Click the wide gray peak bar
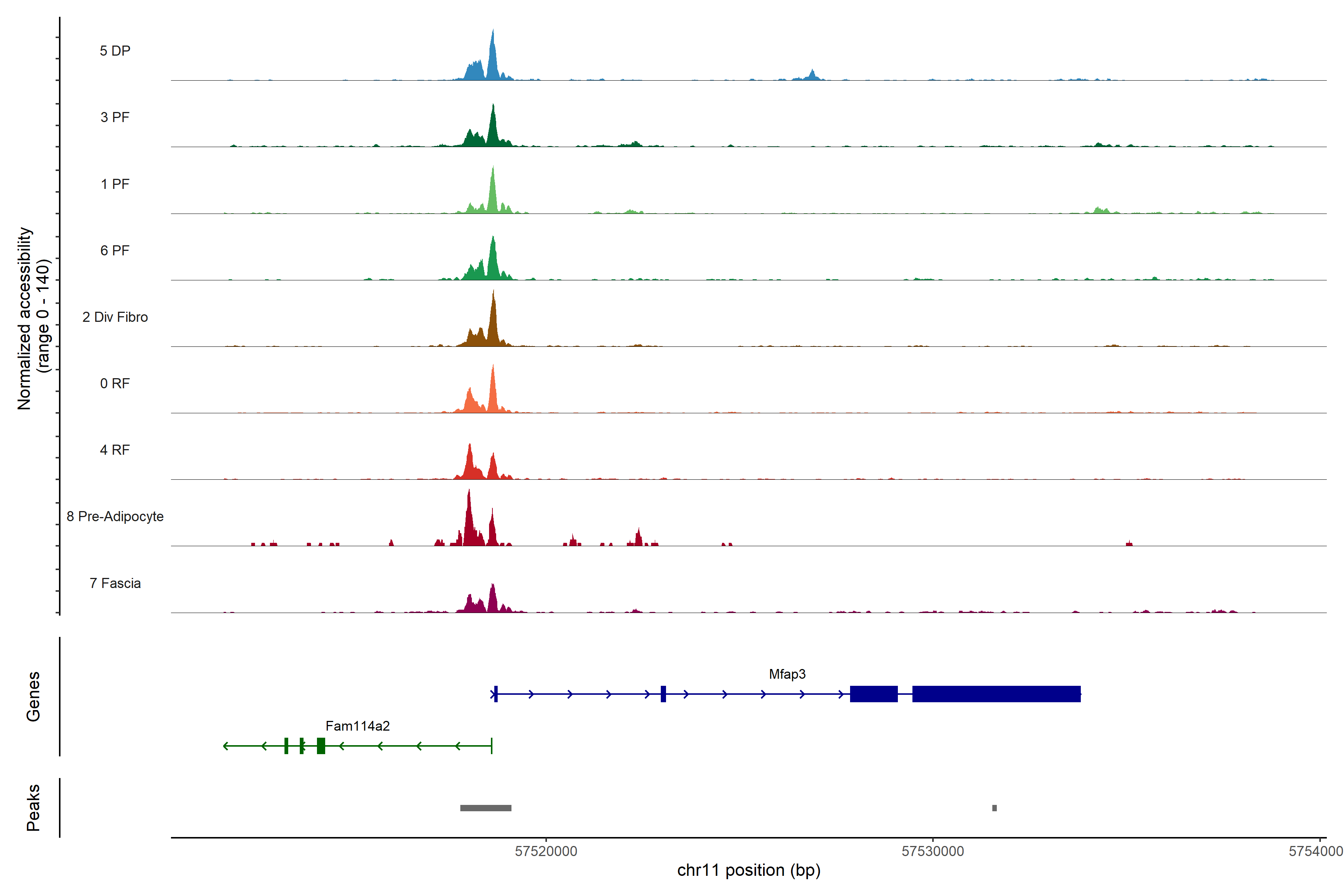The height and width of the screenshot is (896, 1344). click(x=486, y=808)
